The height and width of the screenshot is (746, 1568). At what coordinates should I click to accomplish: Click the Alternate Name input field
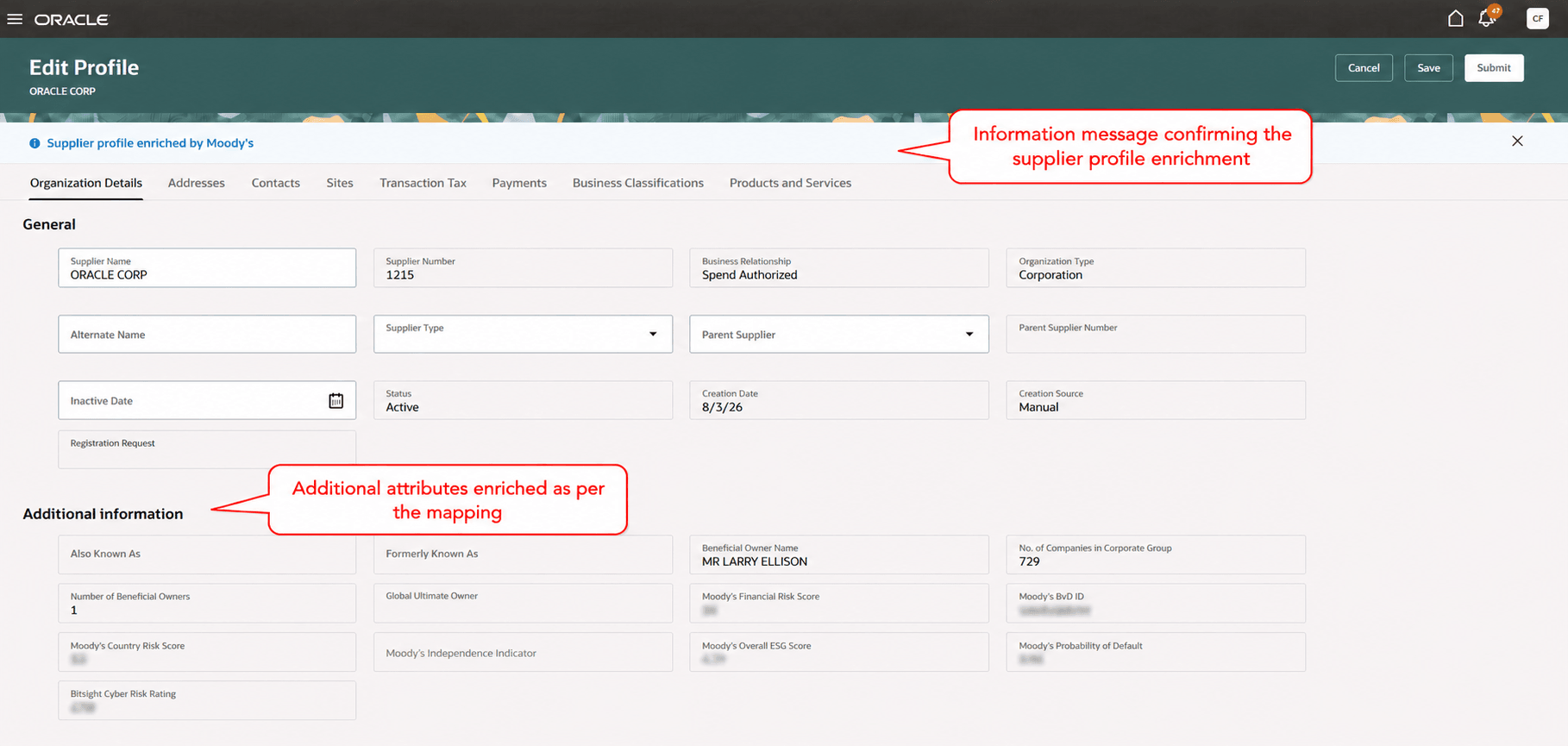(207, 334)
